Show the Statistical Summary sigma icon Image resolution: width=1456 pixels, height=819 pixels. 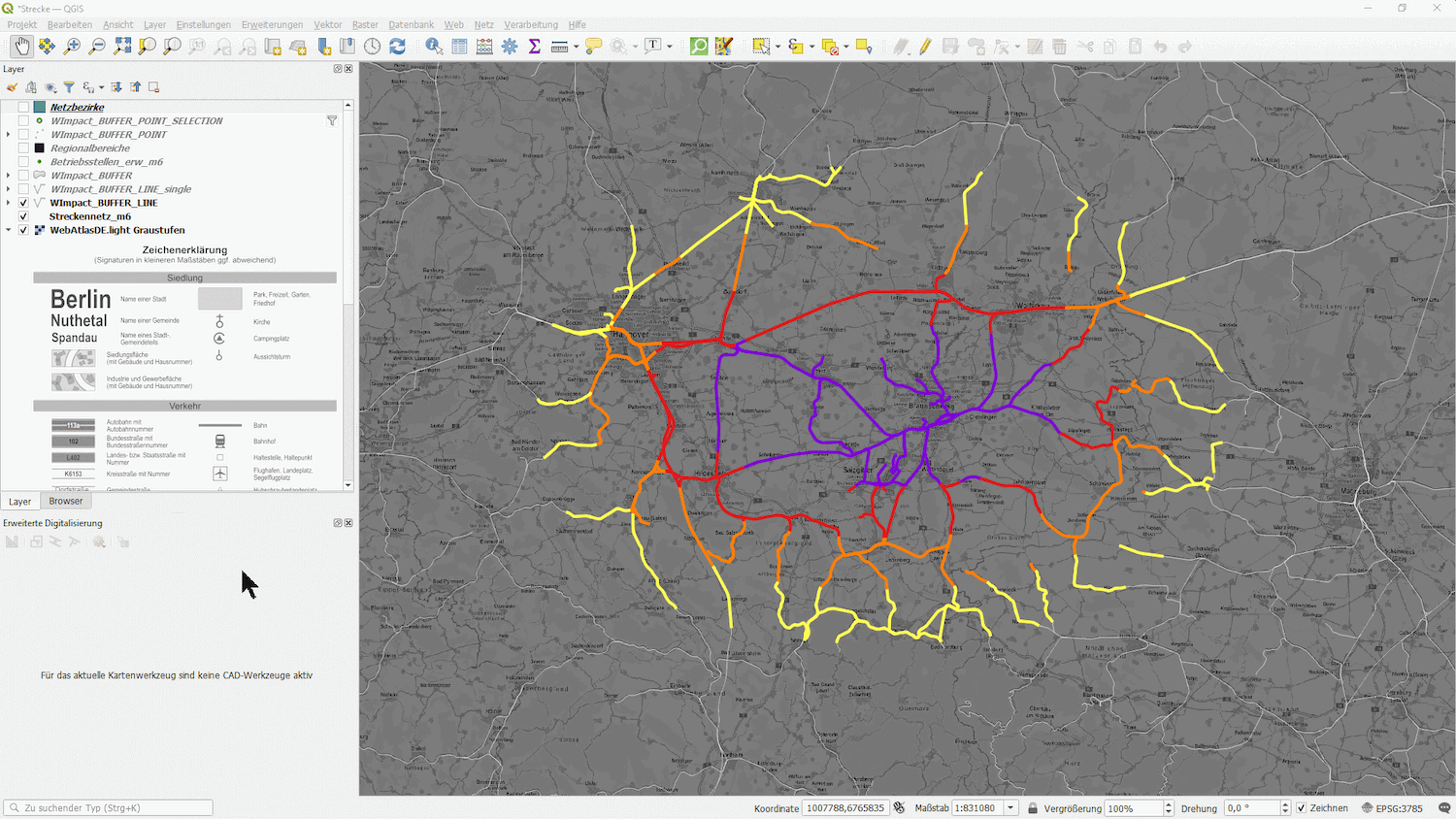click(x=534, y=46)
